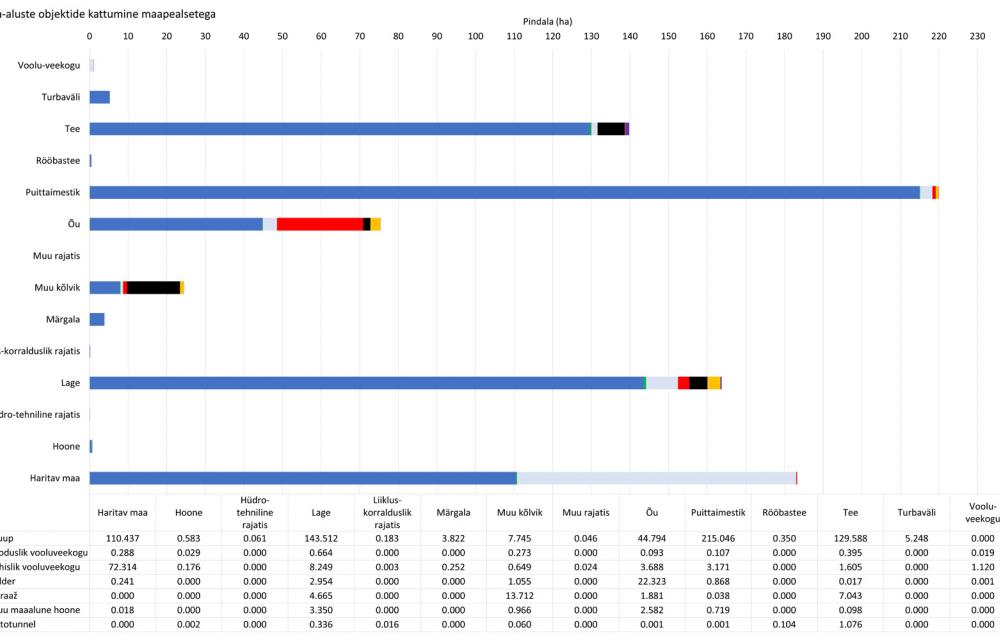This screenshot has height=640, width=1000.
Task: Click the 'Tee' column header in the table
Action: click(x=850, y=513)
